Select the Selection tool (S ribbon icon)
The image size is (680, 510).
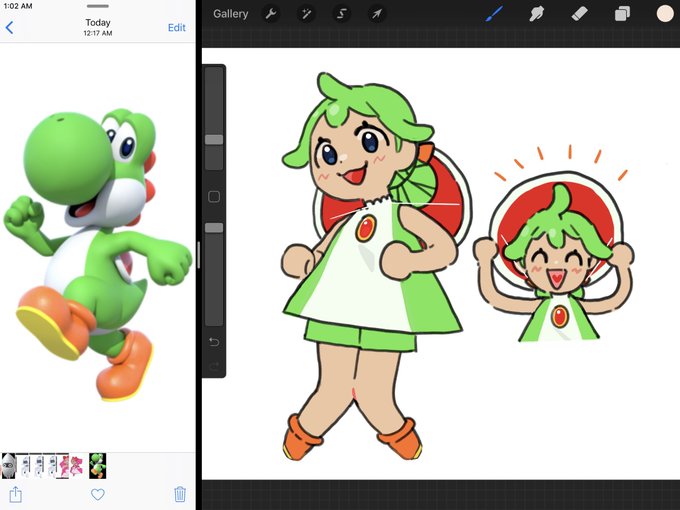tap(342, 14)
